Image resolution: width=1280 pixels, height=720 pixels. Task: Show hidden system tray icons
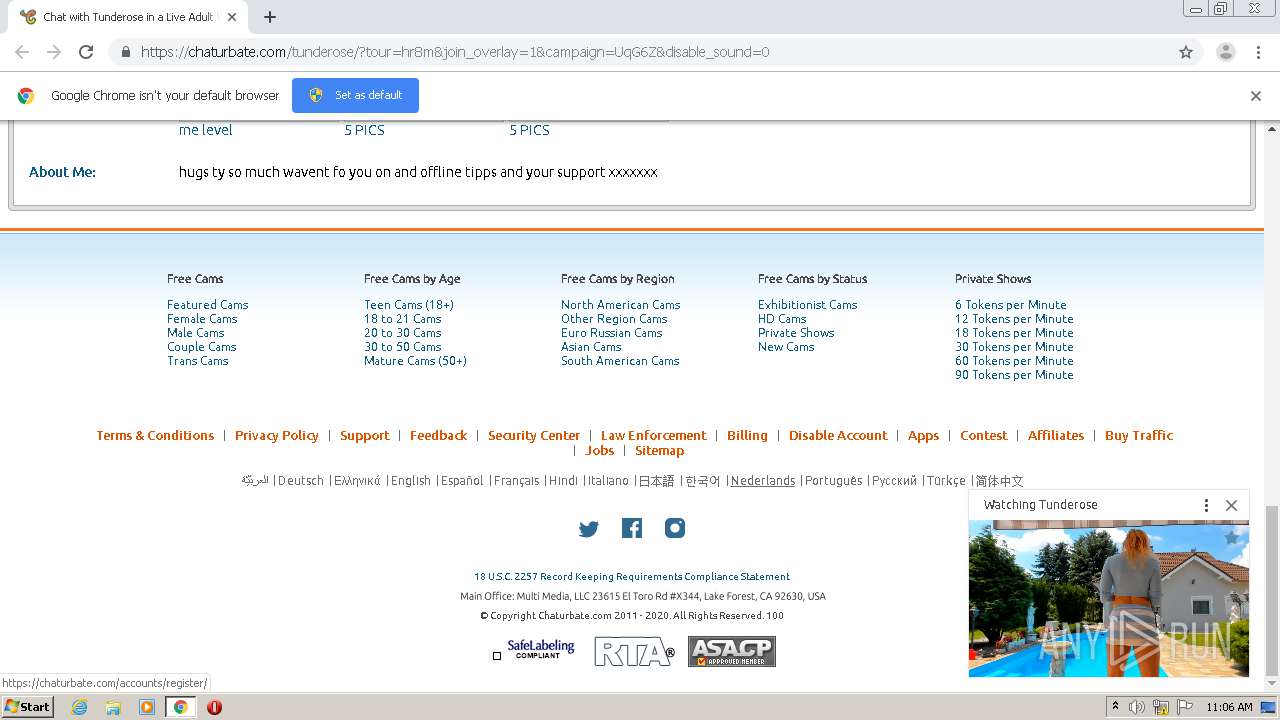coord(1115,707)
